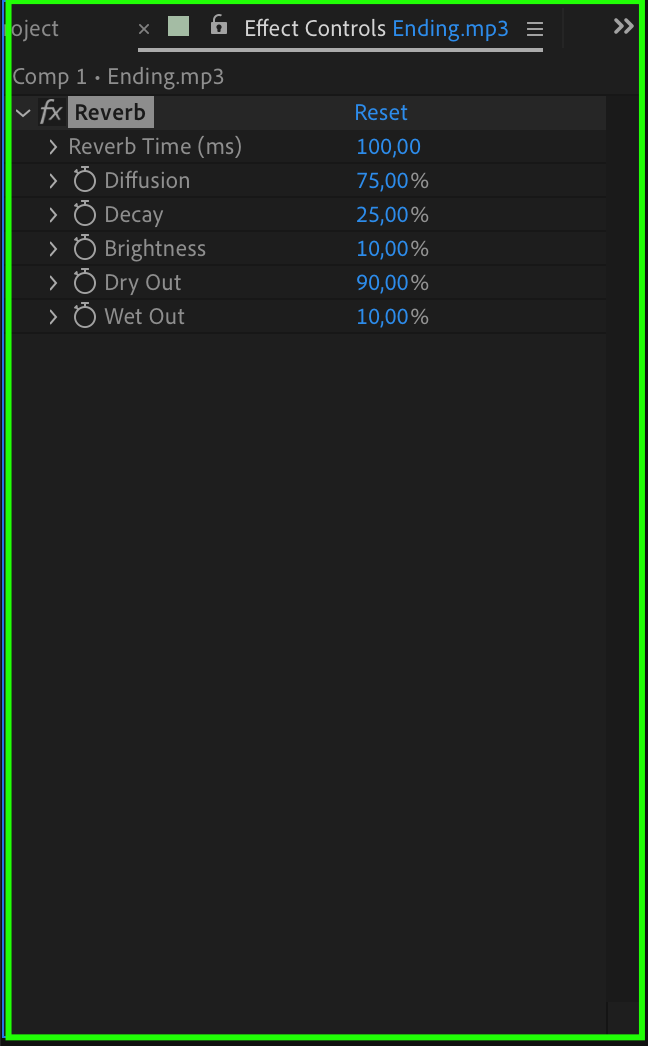
Task: Click the Diffusion stopwatch icon
Action: pyautogui.click(x=85, y=181)
